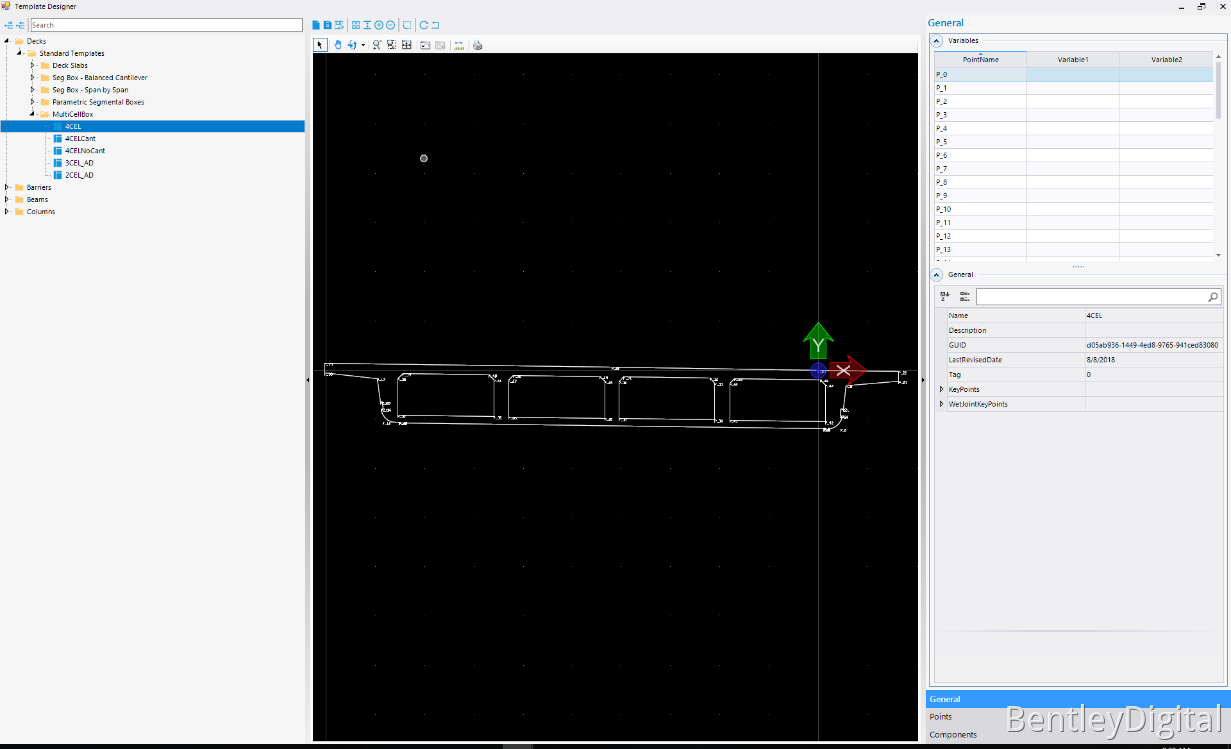Switch to the General tab
This screenshot has height=749, width=1231.
pyautogui.click(x=1078, y=699)
